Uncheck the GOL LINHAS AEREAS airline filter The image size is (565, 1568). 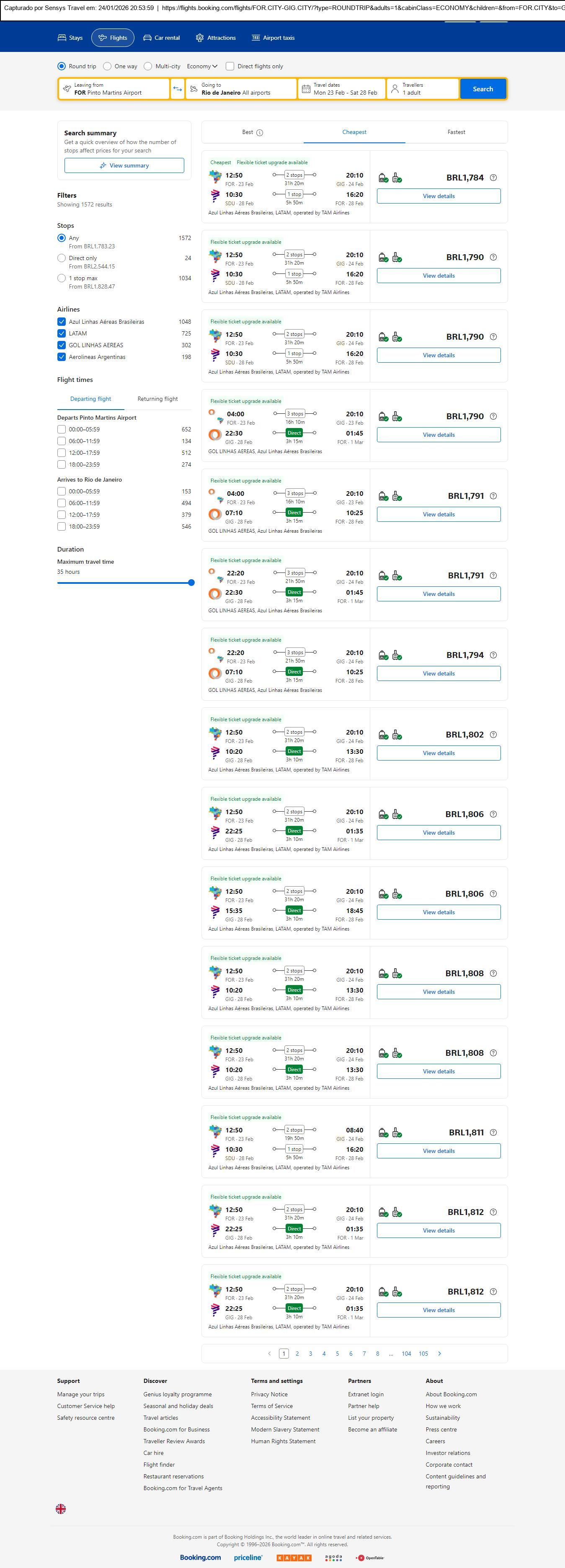pyautogui.click(x=62, y=345)
